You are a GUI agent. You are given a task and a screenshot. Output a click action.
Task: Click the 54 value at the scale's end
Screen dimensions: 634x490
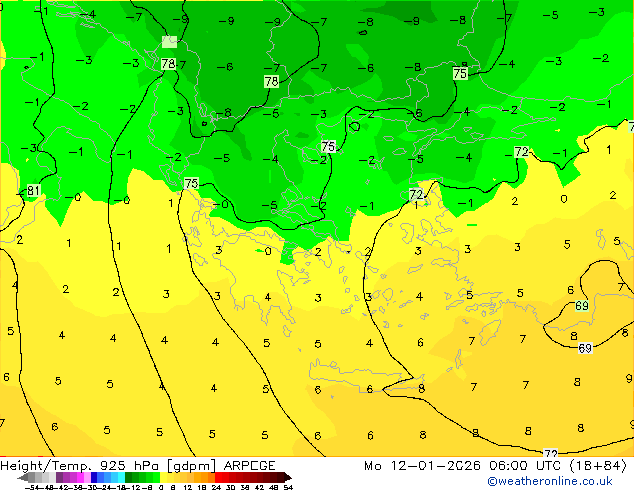coord(287,487)
